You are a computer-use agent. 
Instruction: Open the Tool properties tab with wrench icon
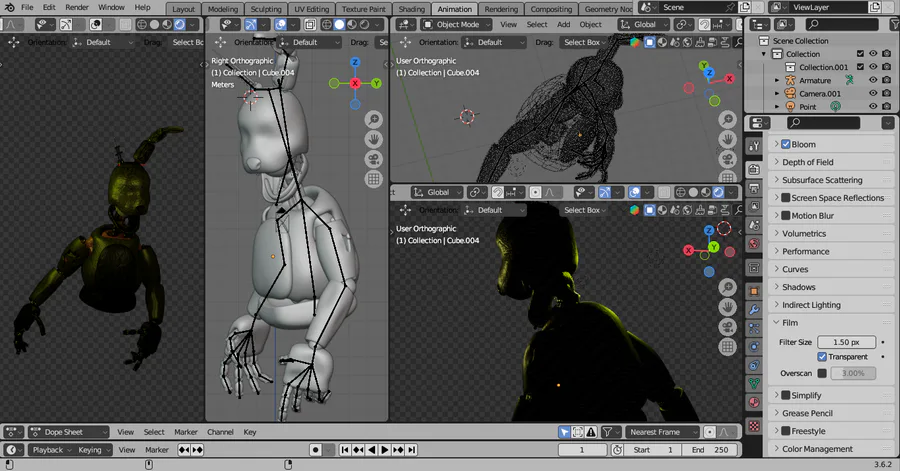click(754, 146)
